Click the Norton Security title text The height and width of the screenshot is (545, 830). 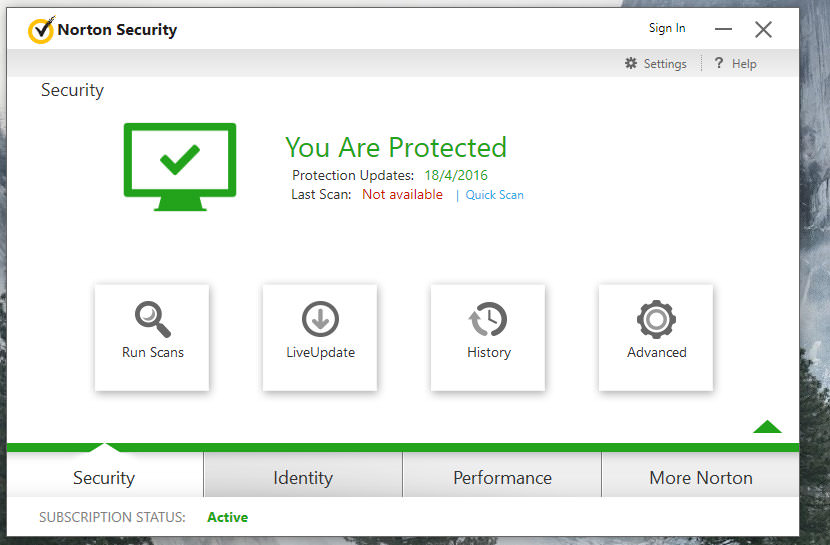click(117, 30)
